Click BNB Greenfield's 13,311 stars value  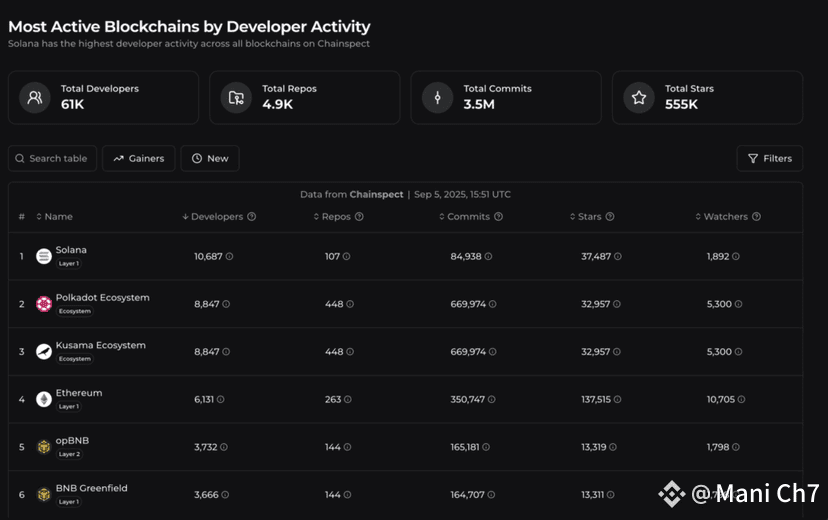click(x=592, y=495)
